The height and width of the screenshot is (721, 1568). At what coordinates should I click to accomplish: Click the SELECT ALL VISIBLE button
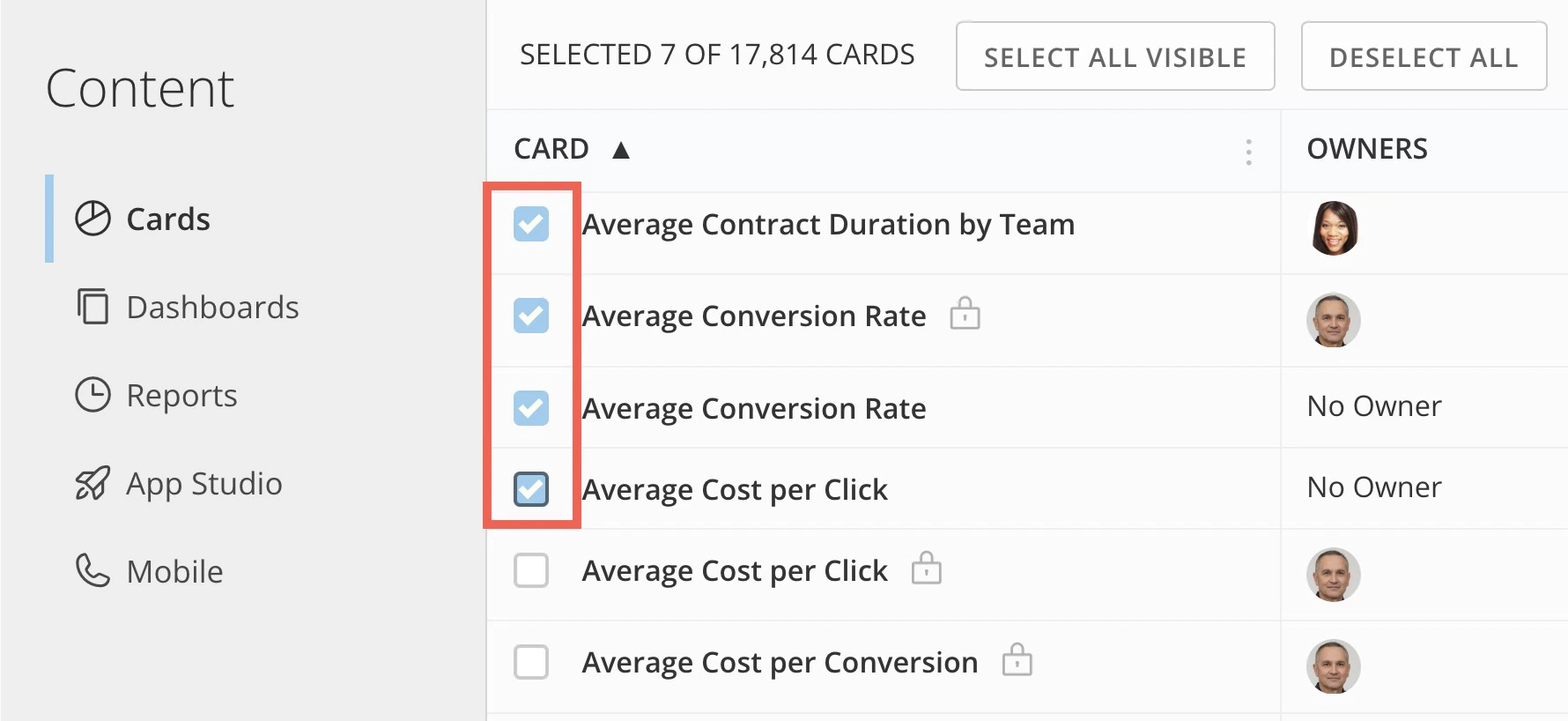1115,56
